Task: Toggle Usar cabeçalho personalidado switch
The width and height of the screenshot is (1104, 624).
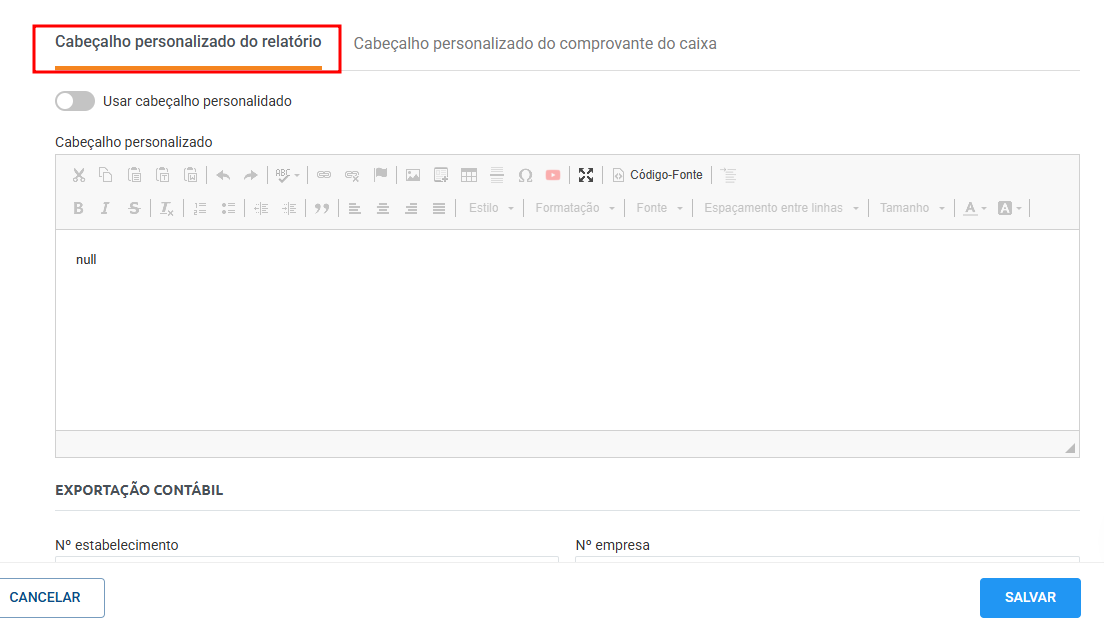Action: click(75, 101)
